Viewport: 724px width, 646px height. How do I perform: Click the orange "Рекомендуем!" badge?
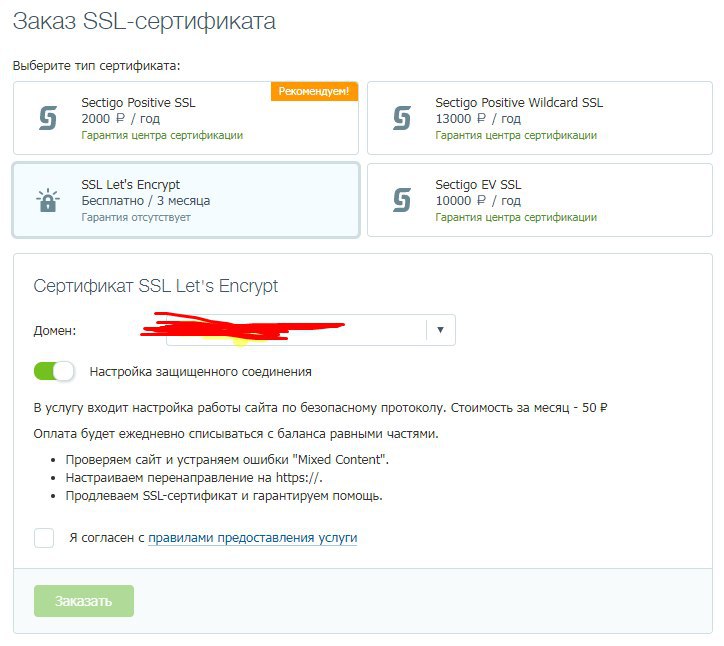(314, 91)
